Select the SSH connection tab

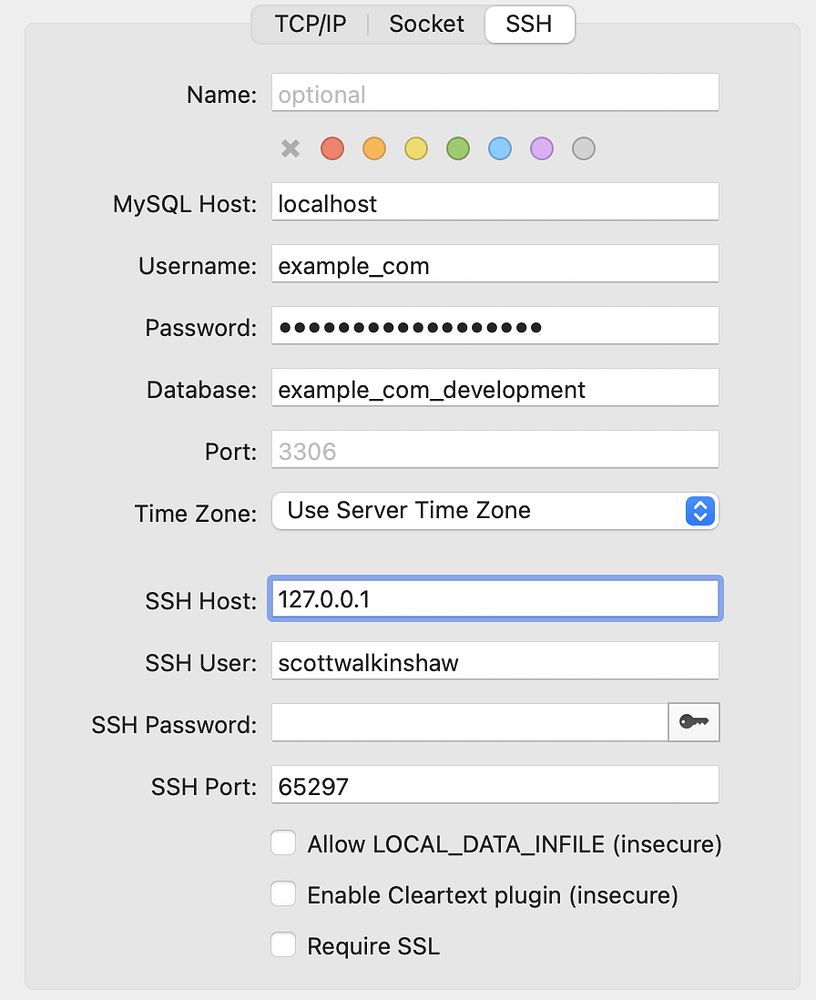click(x=529, y=24)
